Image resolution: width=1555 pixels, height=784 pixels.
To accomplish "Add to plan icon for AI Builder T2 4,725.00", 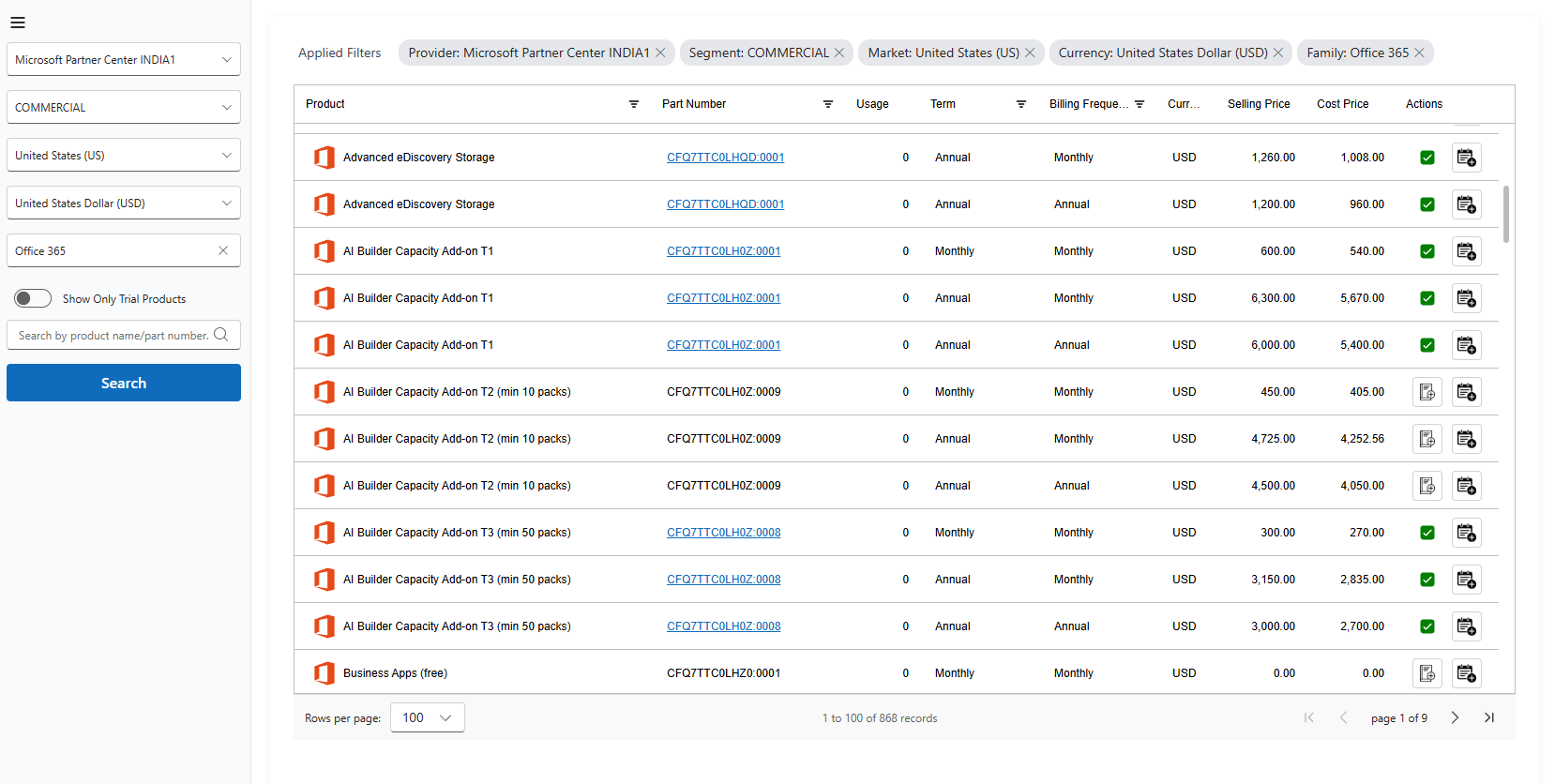I will [1467, 439].
